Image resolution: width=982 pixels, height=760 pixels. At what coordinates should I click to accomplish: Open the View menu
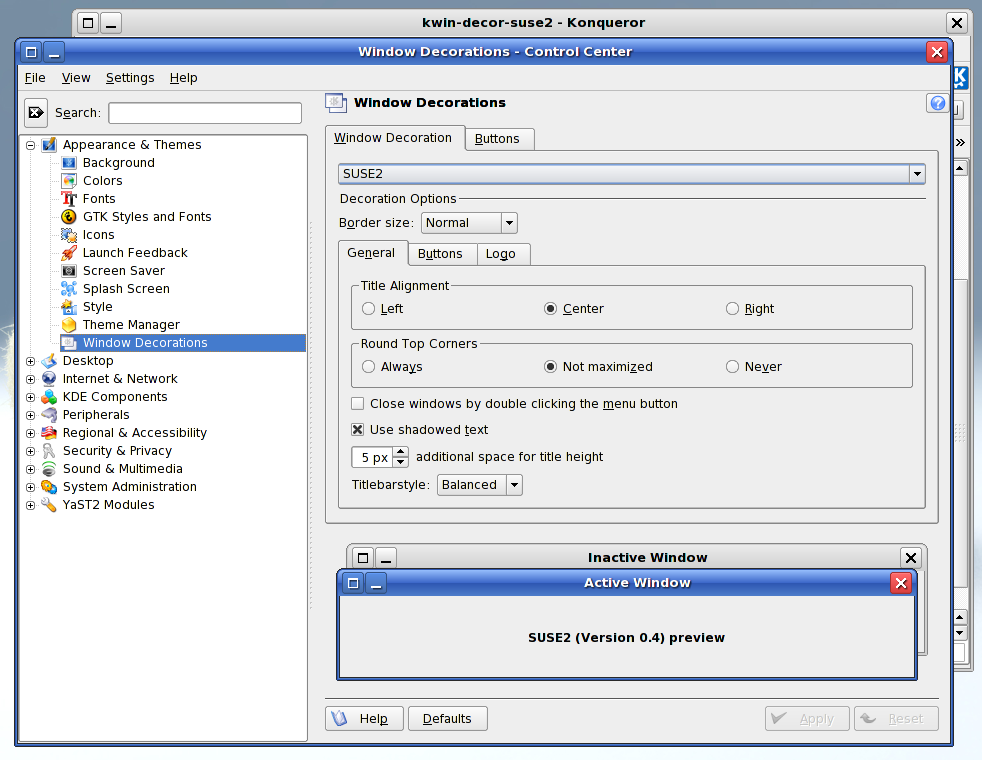(x=76, y=78)
